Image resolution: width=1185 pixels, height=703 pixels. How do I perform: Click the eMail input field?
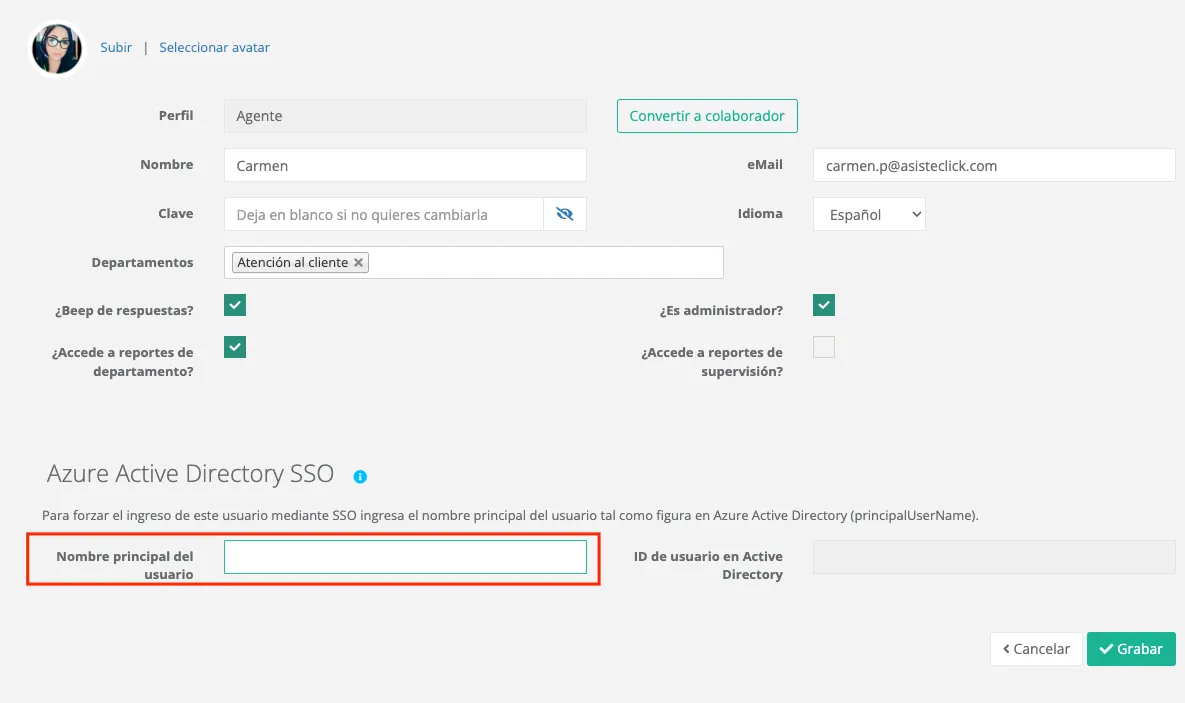coord(995,165)
